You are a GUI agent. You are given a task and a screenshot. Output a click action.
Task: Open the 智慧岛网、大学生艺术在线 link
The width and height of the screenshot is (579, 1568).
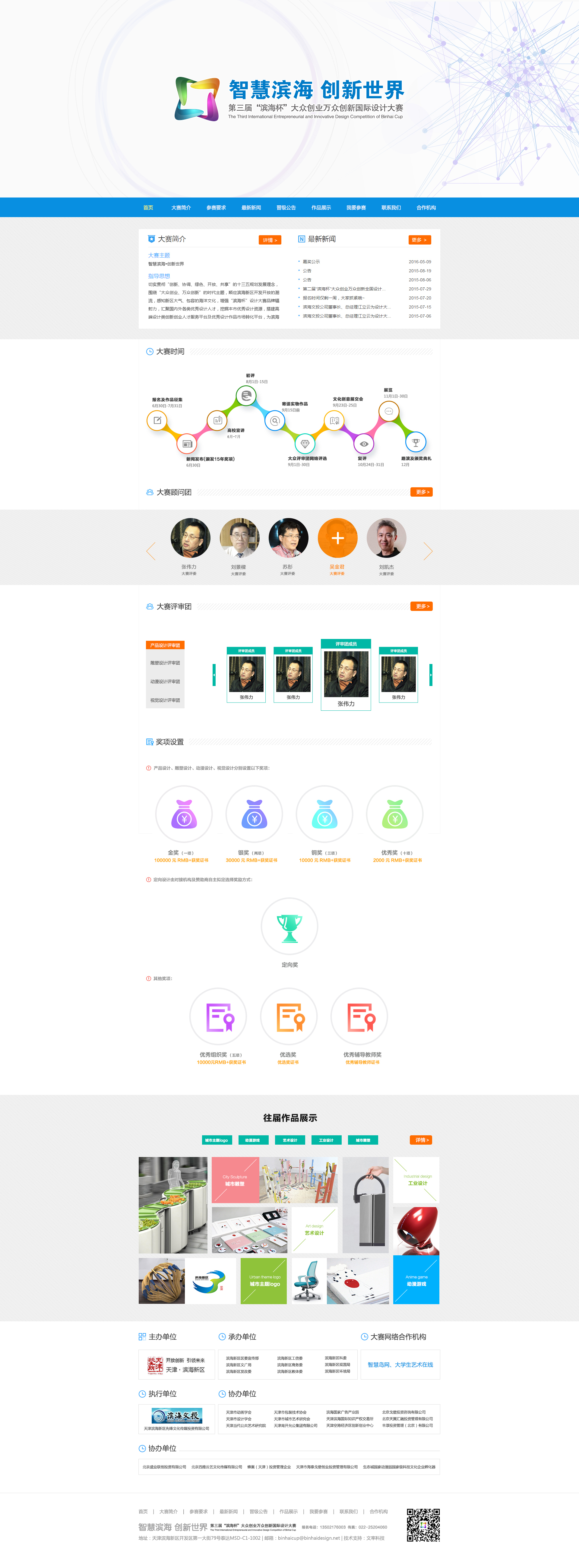(x=400, y=1365)
